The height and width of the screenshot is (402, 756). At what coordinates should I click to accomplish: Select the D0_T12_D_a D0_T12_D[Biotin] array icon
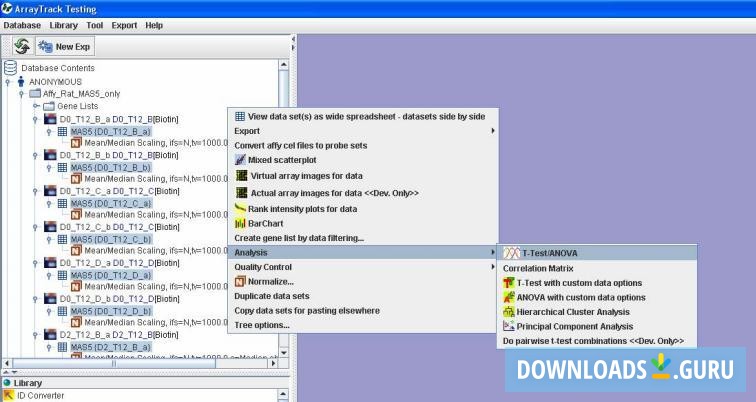(x=50, y=263)
